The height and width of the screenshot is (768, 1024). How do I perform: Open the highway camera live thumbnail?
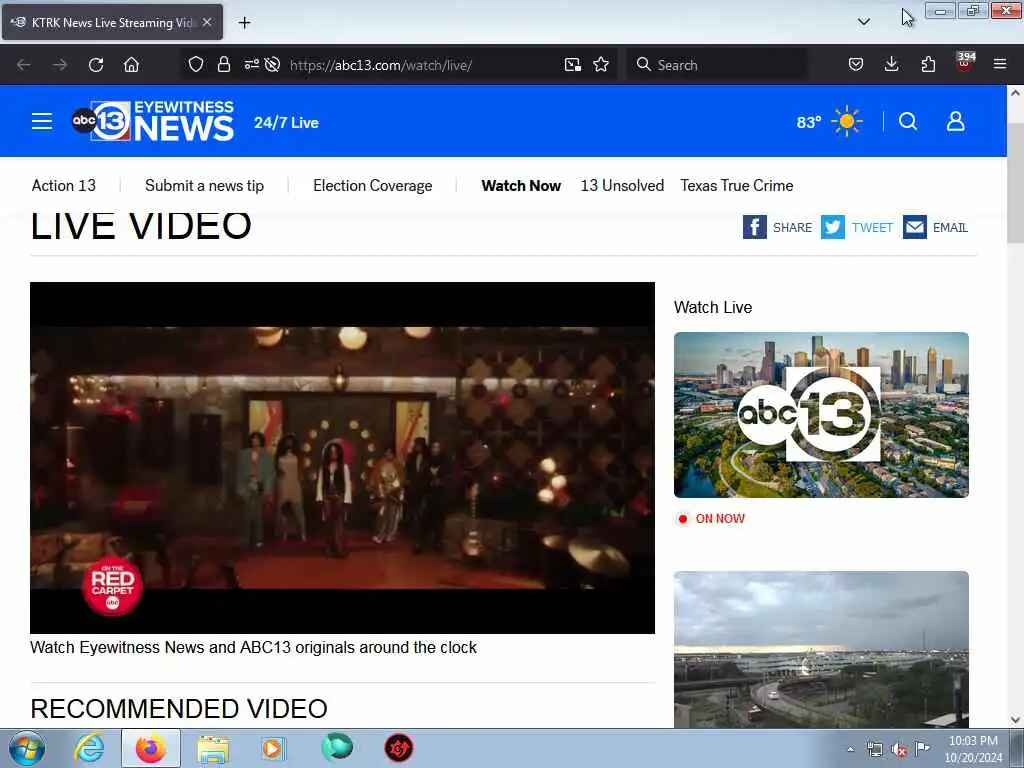[x=821, y=650]
